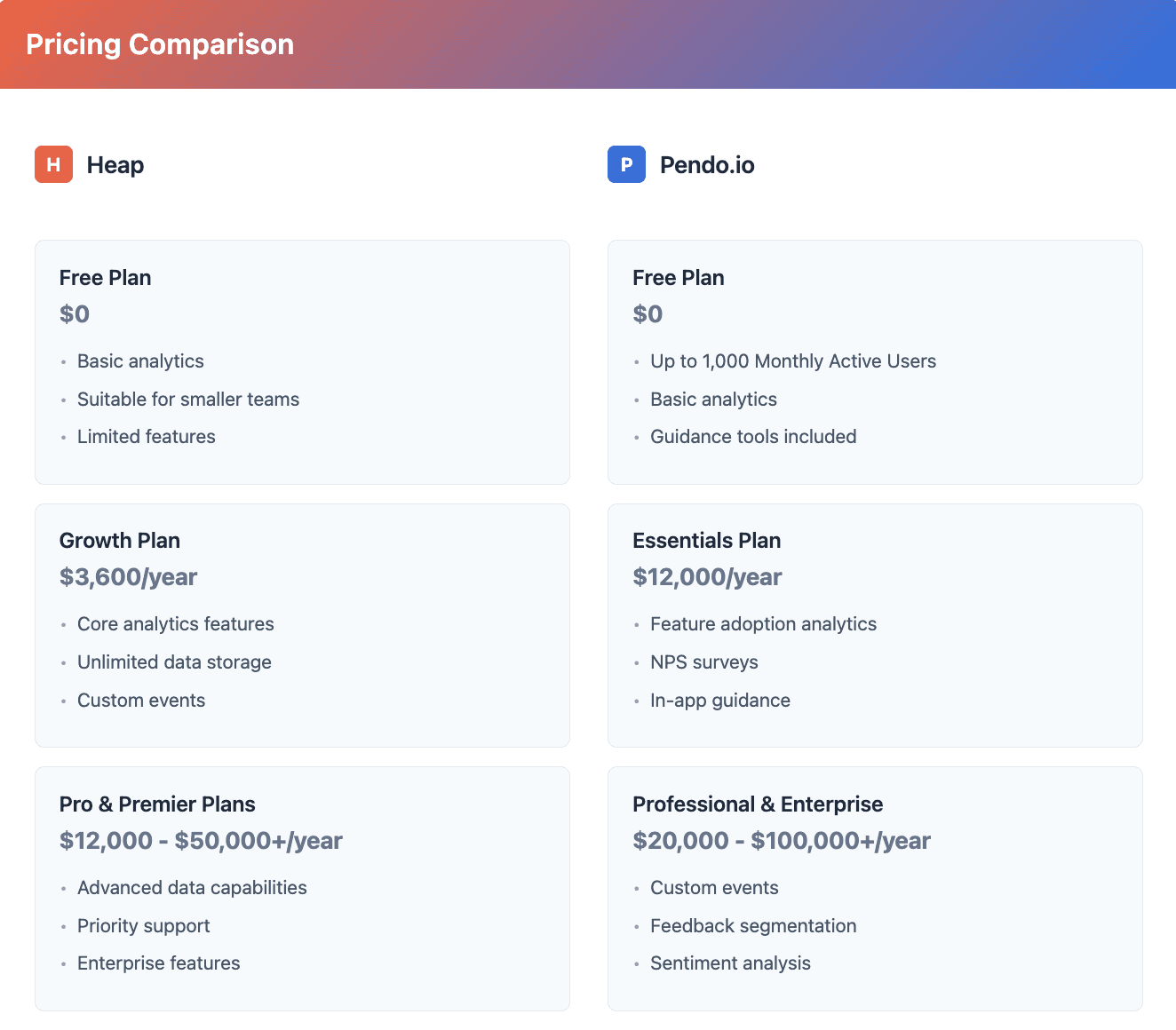Click 'Unlimited data storage' item

click(x=174, y=662)
